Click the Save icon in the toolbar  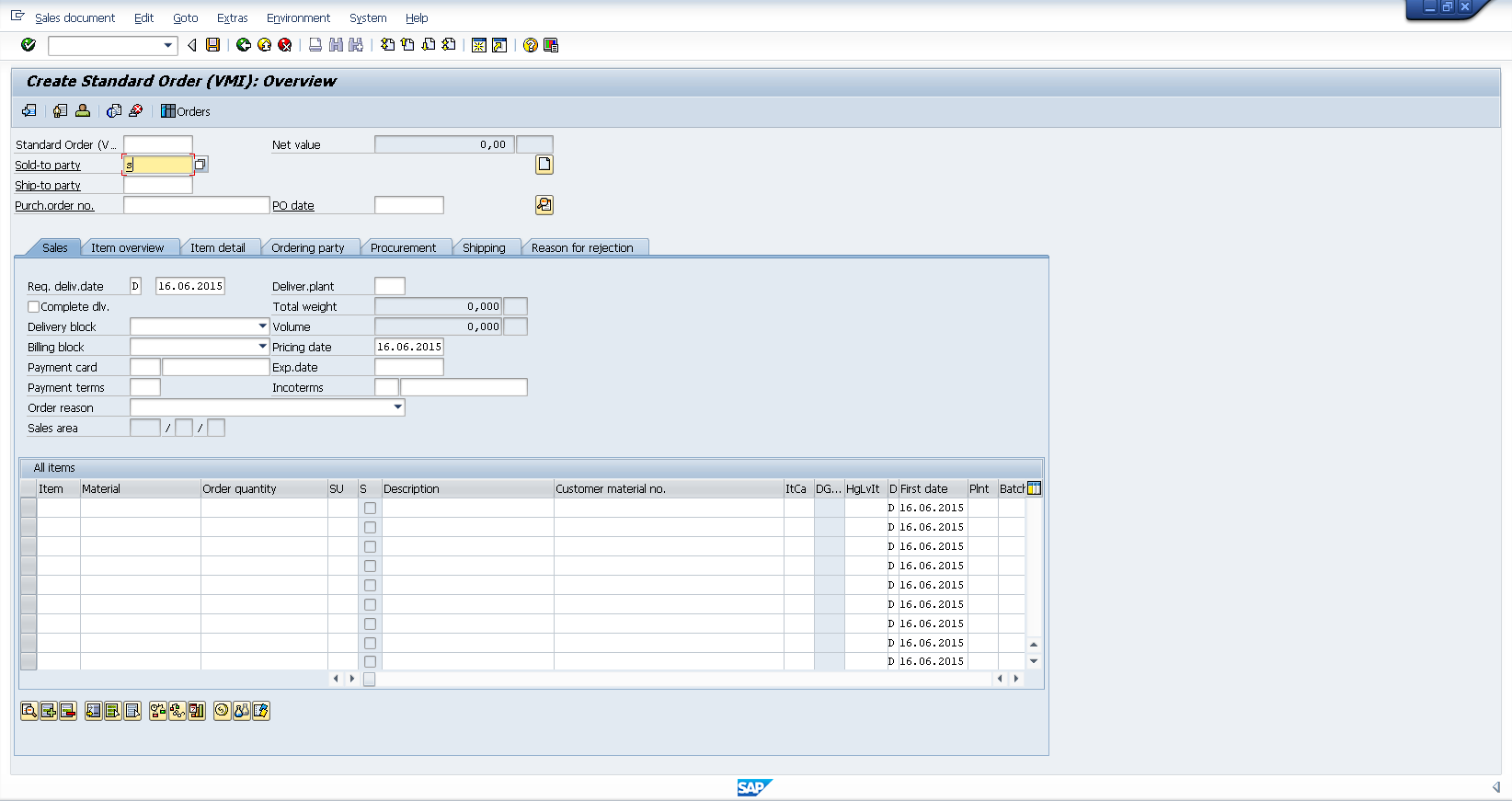pos(213,45)
